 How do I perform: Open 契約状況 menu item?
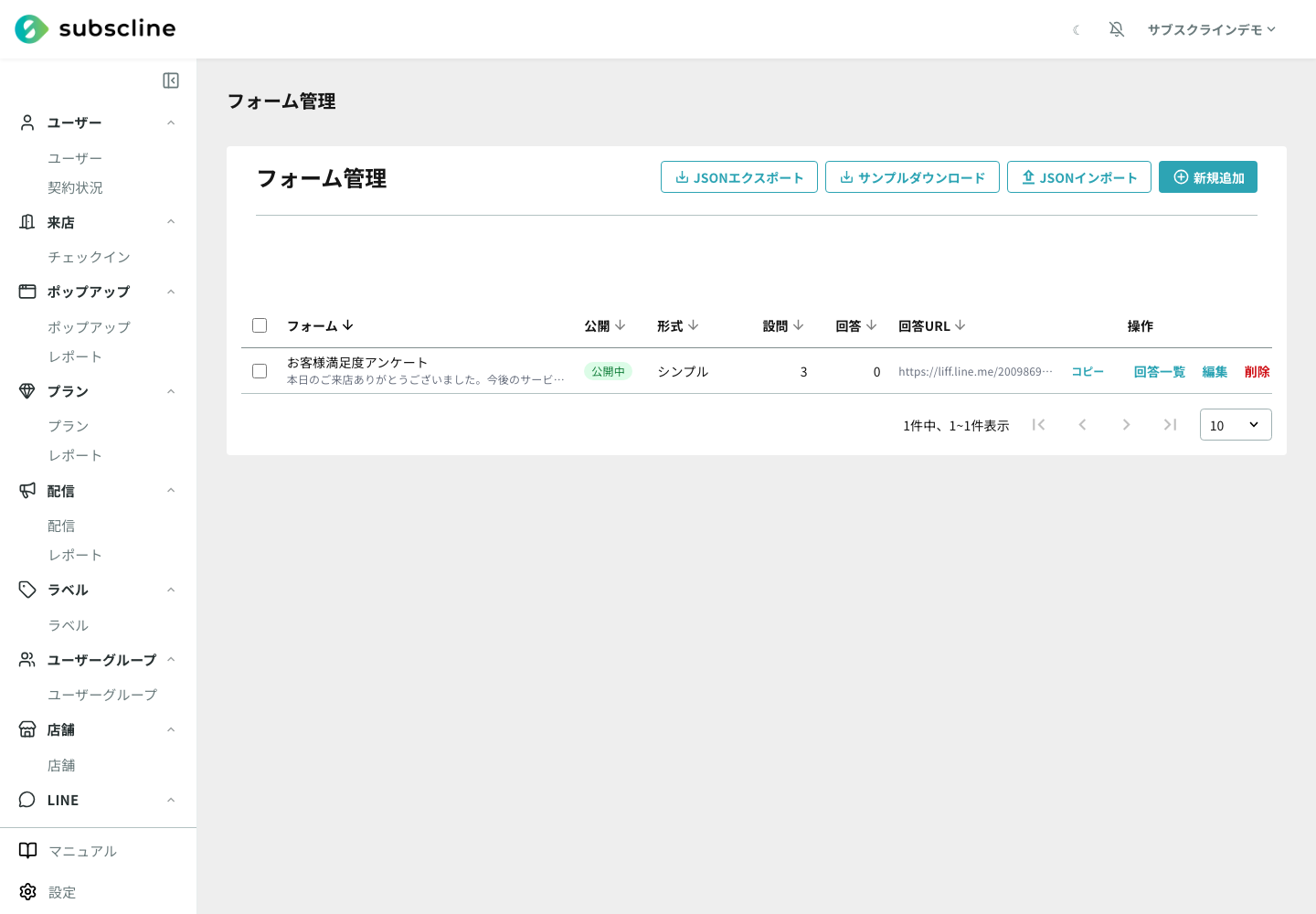point(75,187)
